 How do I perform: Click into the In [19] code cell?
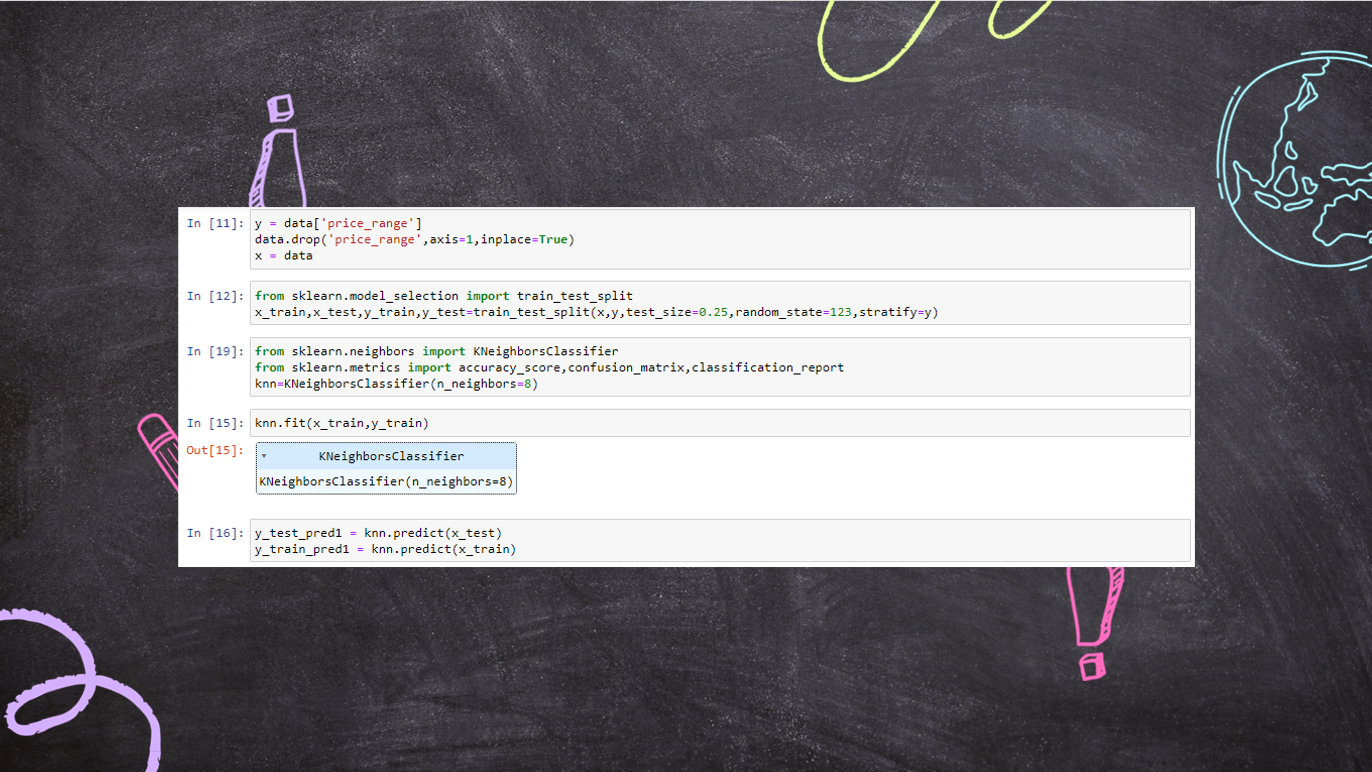pyautogui.click(x=720, y=367)
